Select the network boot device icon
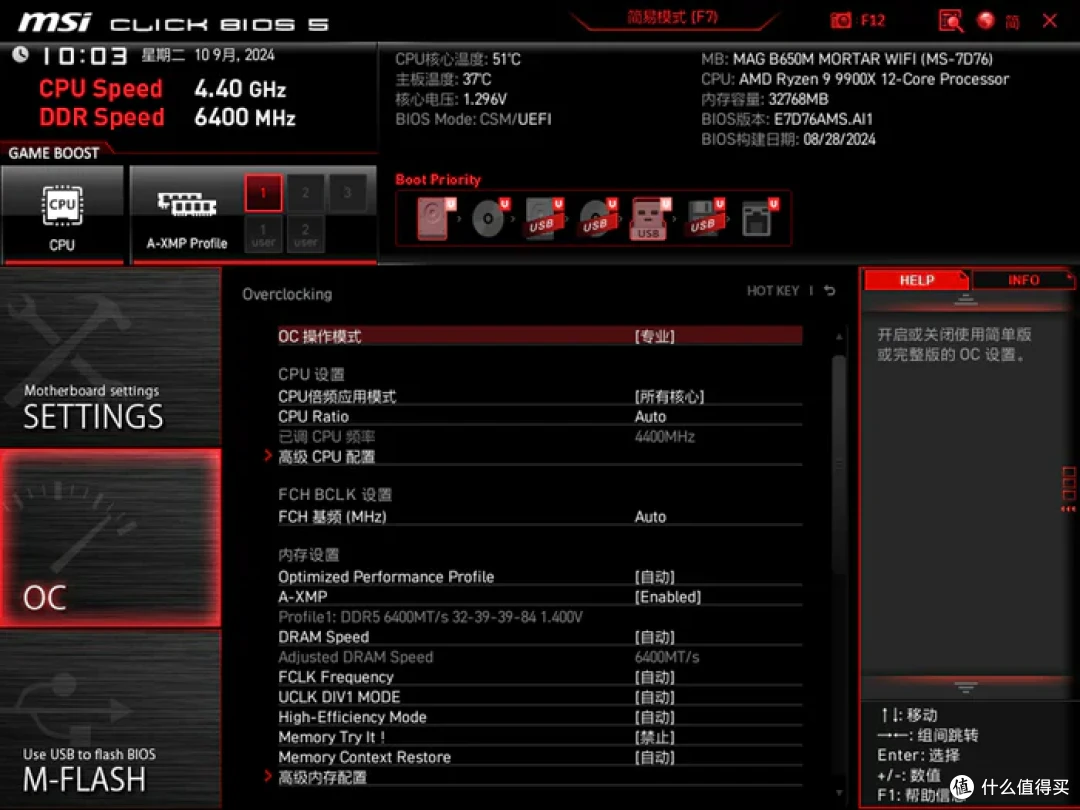1080x810 pixels. (759, 218)
